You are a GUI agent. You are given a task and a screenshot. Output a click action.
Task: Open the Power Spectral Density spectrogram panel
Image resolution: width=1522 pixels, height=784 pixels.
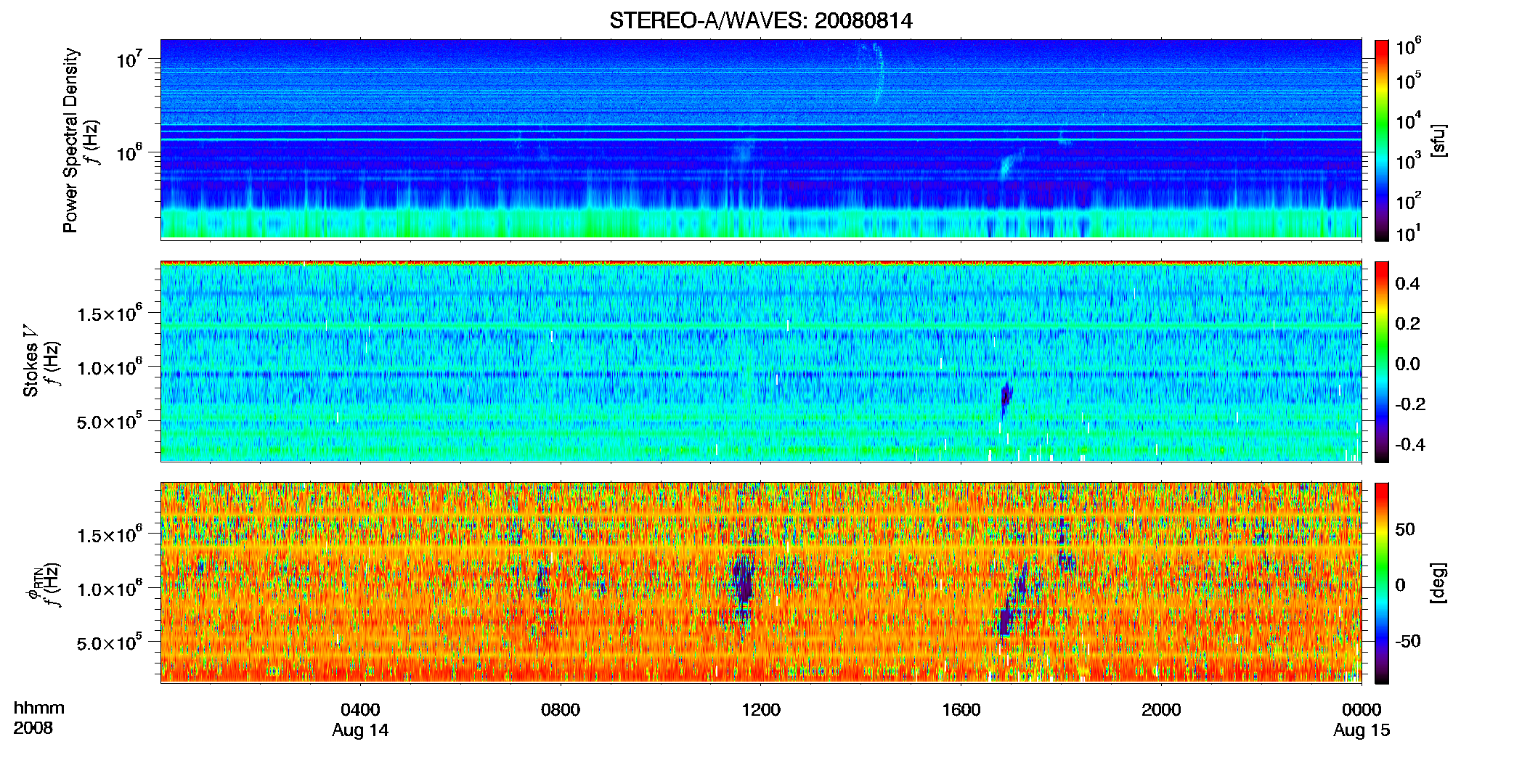point(761,139)
